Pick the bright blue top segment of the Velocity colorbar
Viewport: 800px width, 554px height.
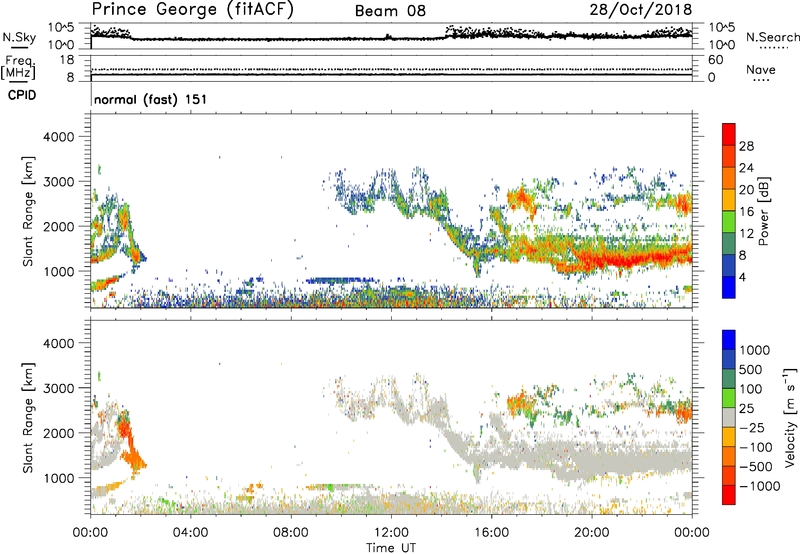[x=729, y=340]
